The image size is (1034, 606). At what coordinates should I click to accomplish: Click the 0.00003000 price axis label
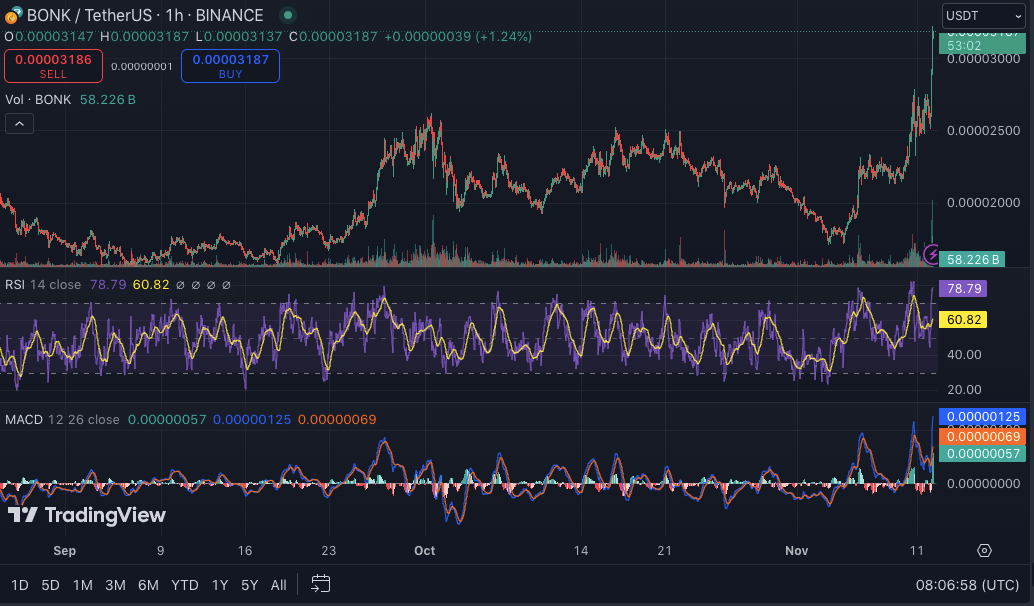pos(983,59)
